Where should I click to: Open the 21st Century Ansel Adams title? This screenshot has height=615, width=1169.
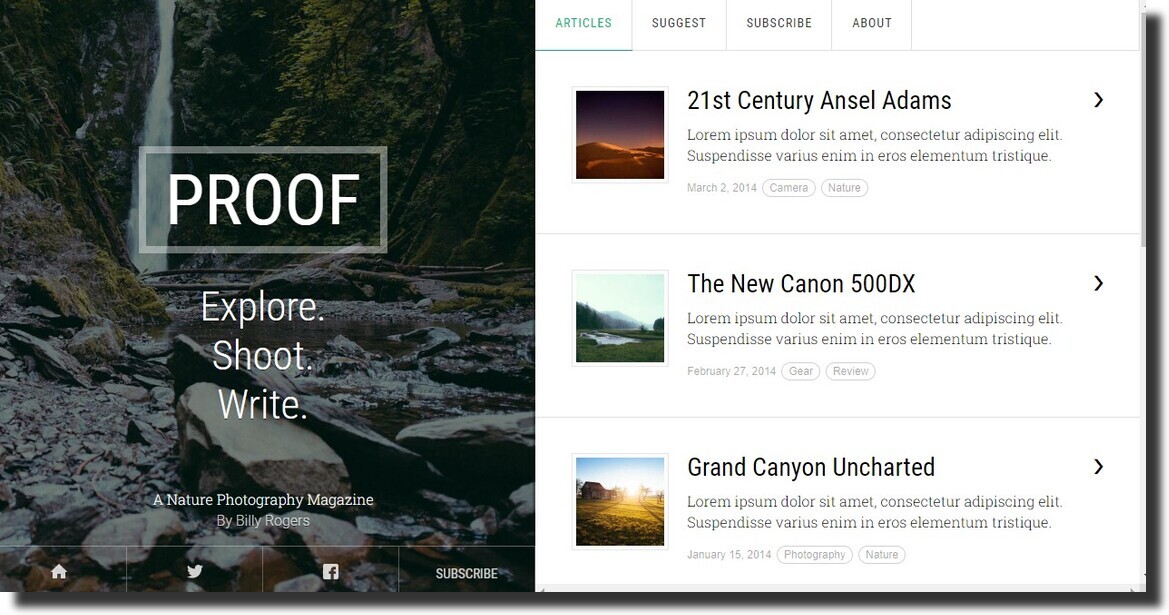819,100
